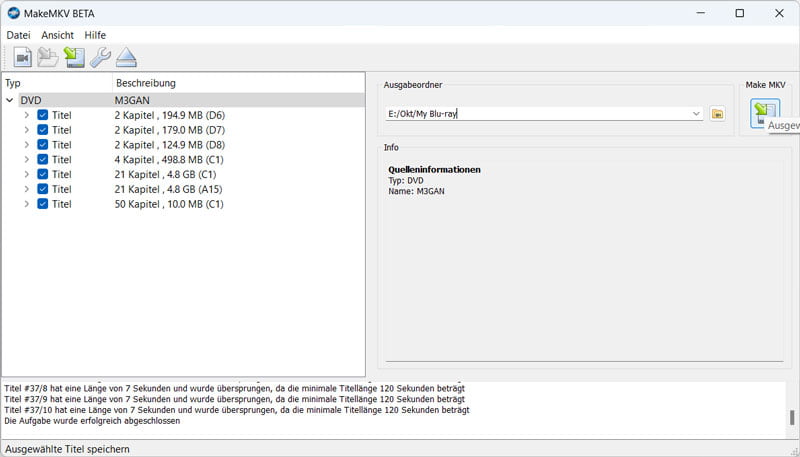Click the open video file toolbar icon
The width and height of the screenshot is (800, 457).
point(22,58)
